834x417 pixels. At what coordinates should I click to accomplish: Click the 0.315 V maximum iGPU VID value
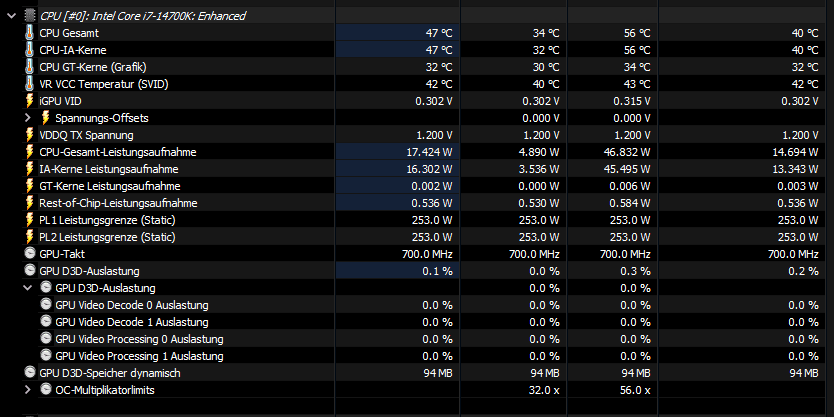pos(631,101)
